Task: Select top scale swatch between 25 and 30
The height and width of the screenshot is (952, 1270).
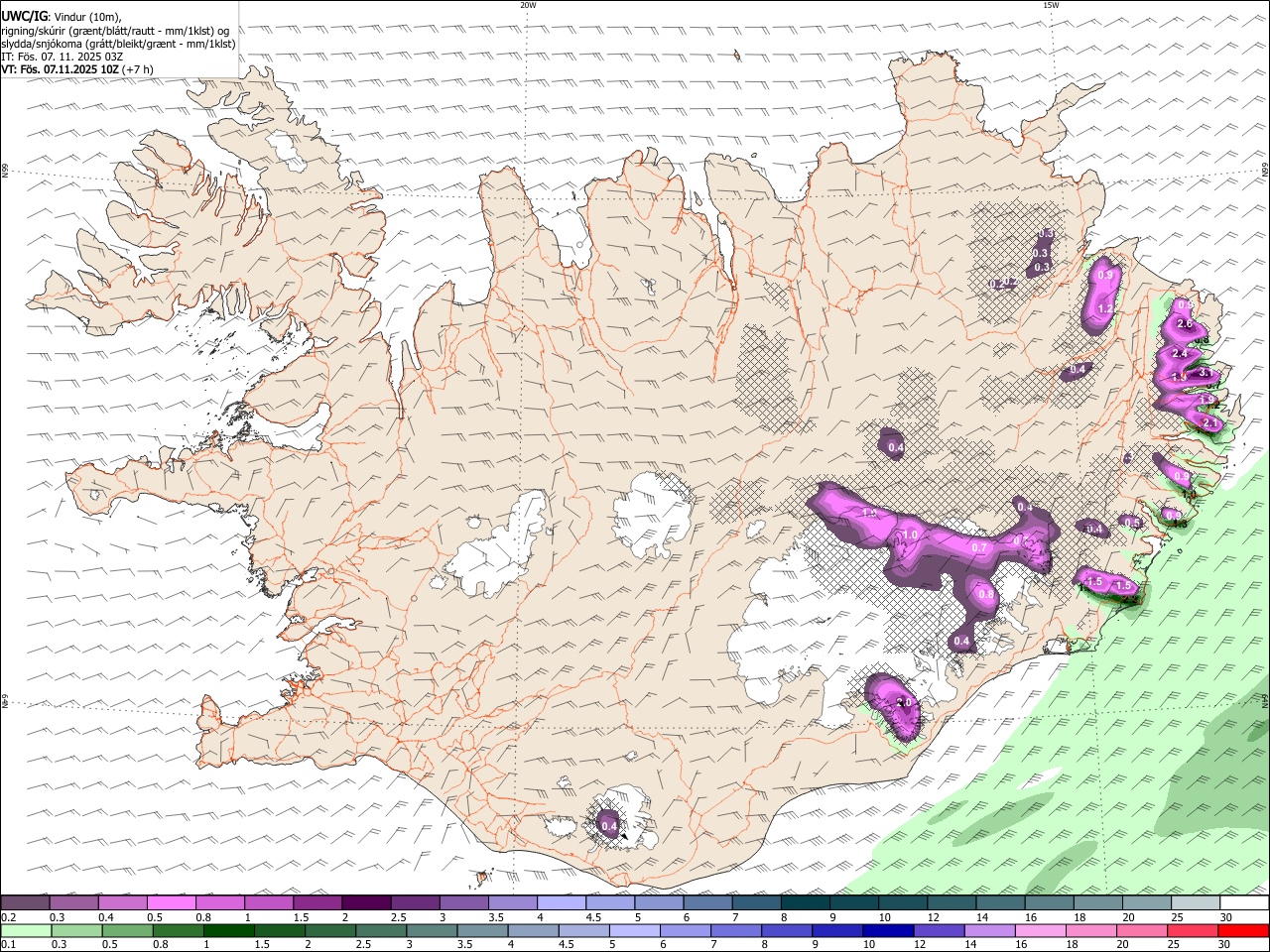Action: (1196, 902)
